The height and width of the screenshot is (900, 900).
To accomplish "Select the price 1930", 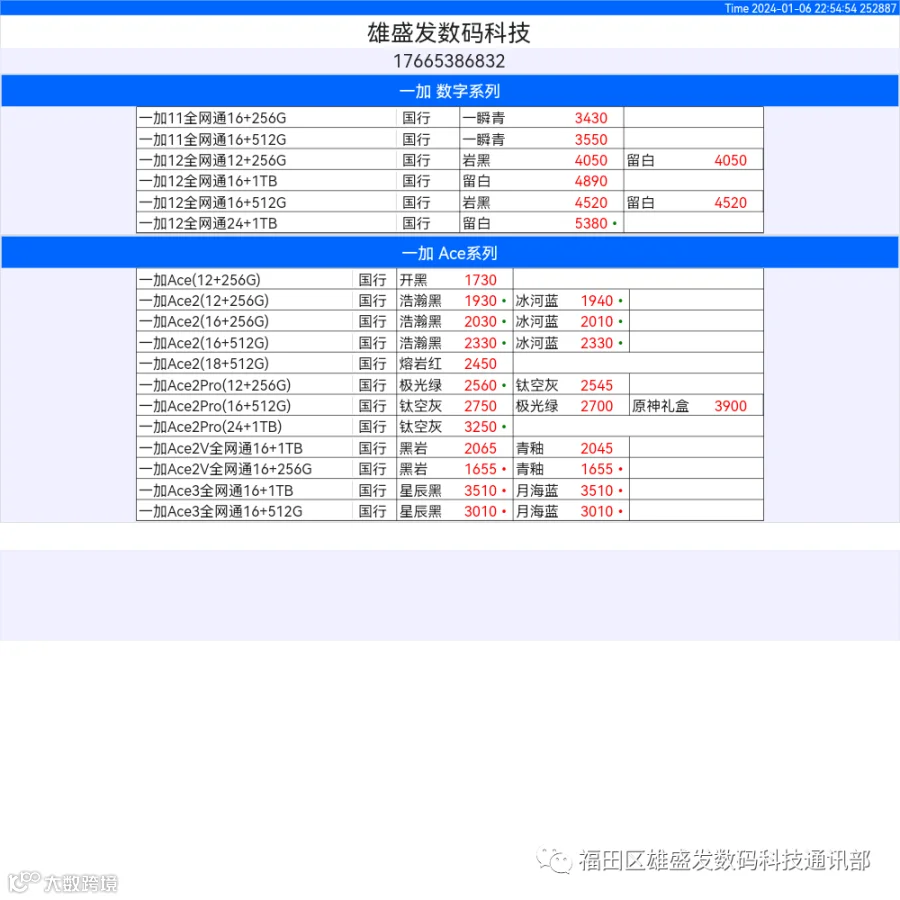I will 480,301.
